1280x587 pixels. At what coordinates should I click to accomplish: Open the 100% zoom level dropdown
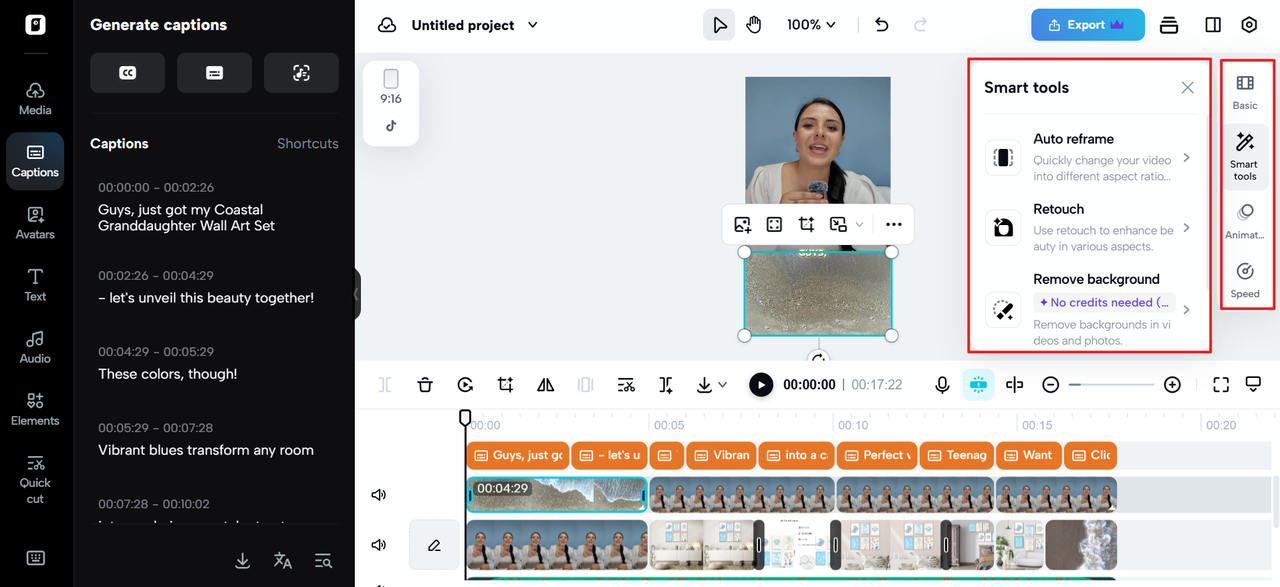pyautogui.click(x=811, y=25)
